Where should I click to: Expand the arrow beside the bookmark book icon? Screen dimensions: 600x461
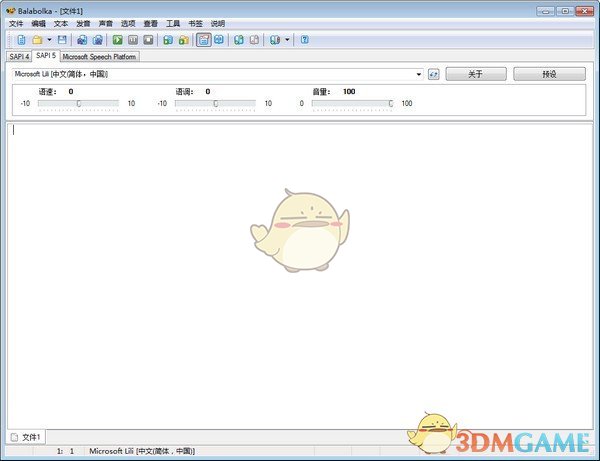click(x=287, y=40)
